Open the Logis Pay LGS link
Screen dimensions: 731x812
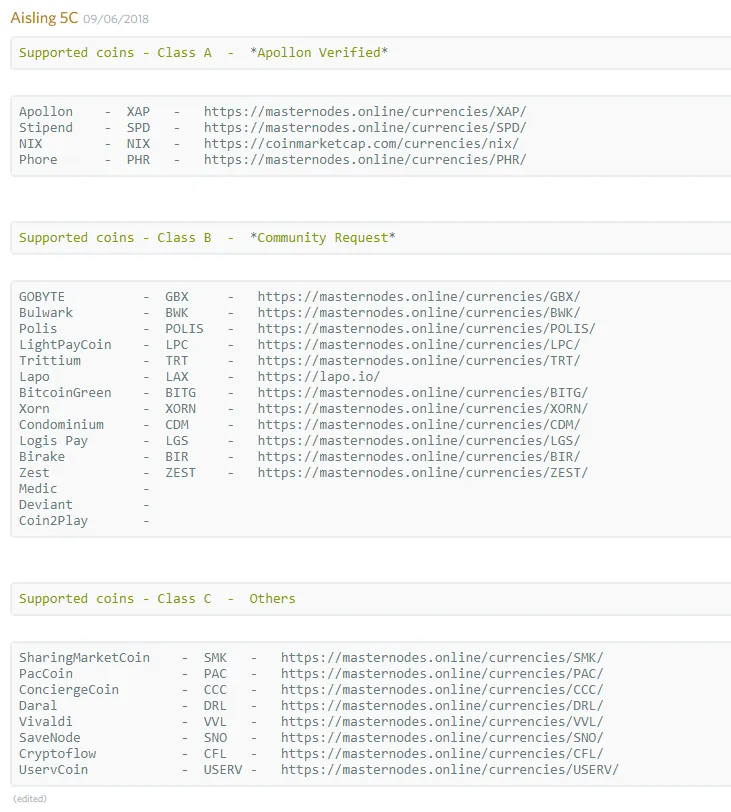(419, 441)
